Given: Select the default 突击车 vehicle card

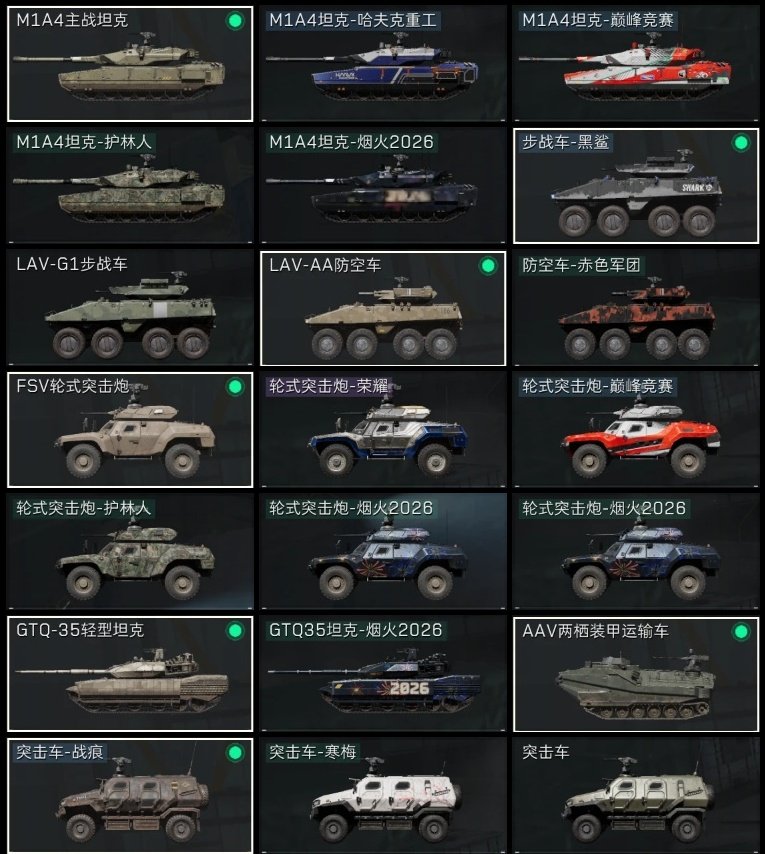Looking at the screenshot, I should (636, 796).
